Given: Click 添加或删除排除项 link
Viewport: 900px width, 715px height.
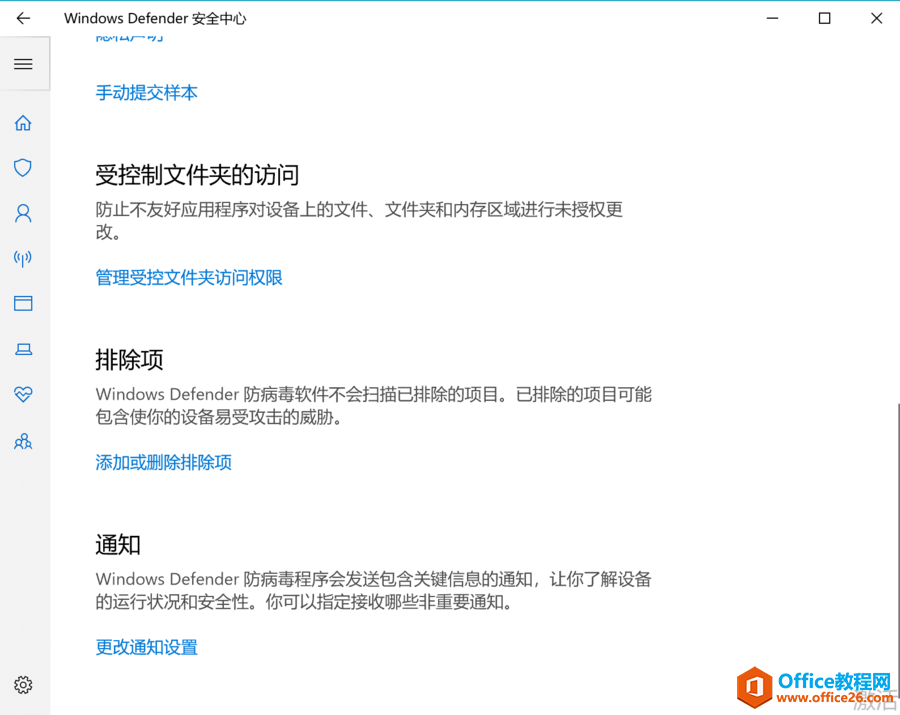Looking at the screenshot, I should pyautogui.click(x=164, y=463).
